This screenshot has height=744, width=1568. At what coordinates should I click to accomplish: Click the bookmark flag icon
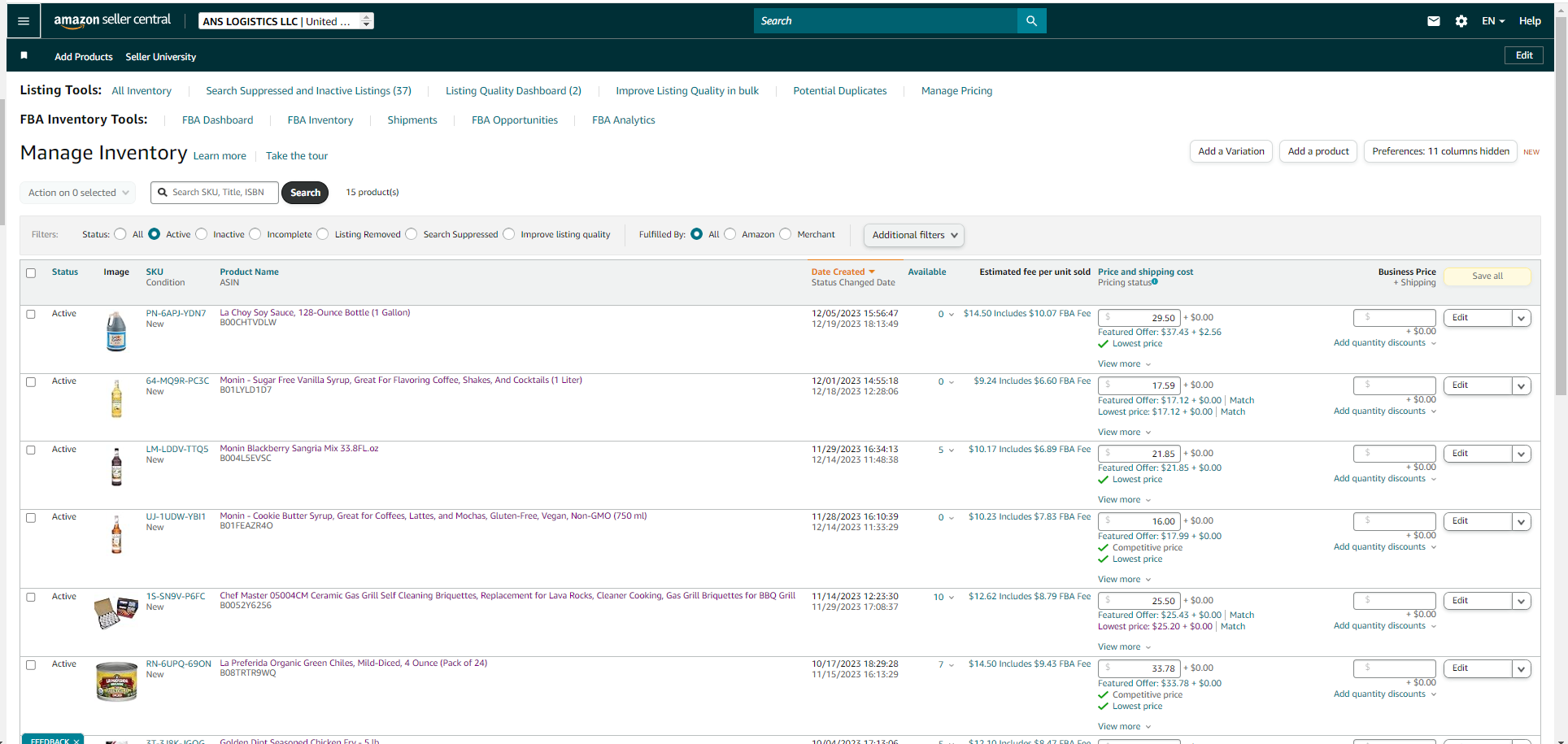(24, 55)
